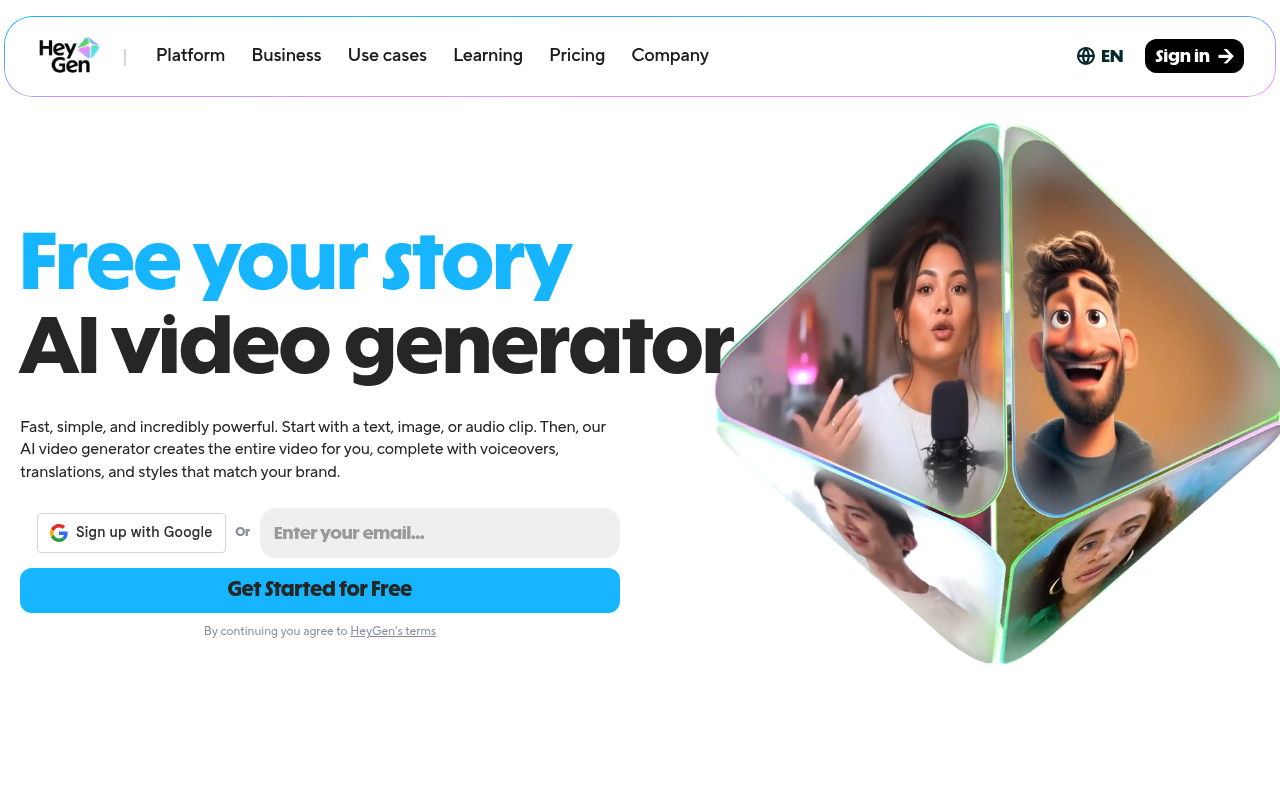Open the Company menu
This screenshot has width=1280, height=800.
coord(670,55)
